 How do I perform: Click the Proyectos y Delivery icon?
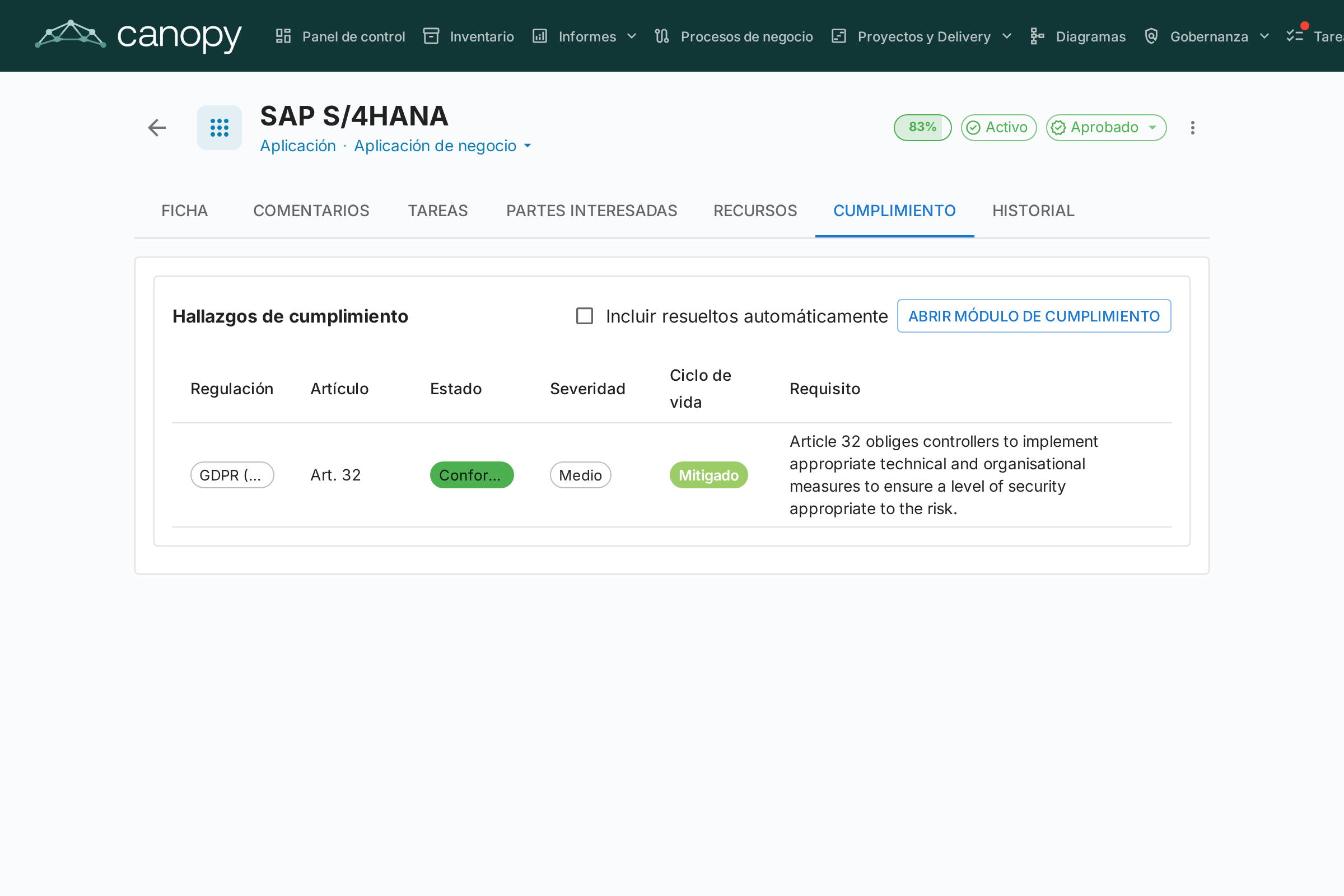tap(839, 36)
